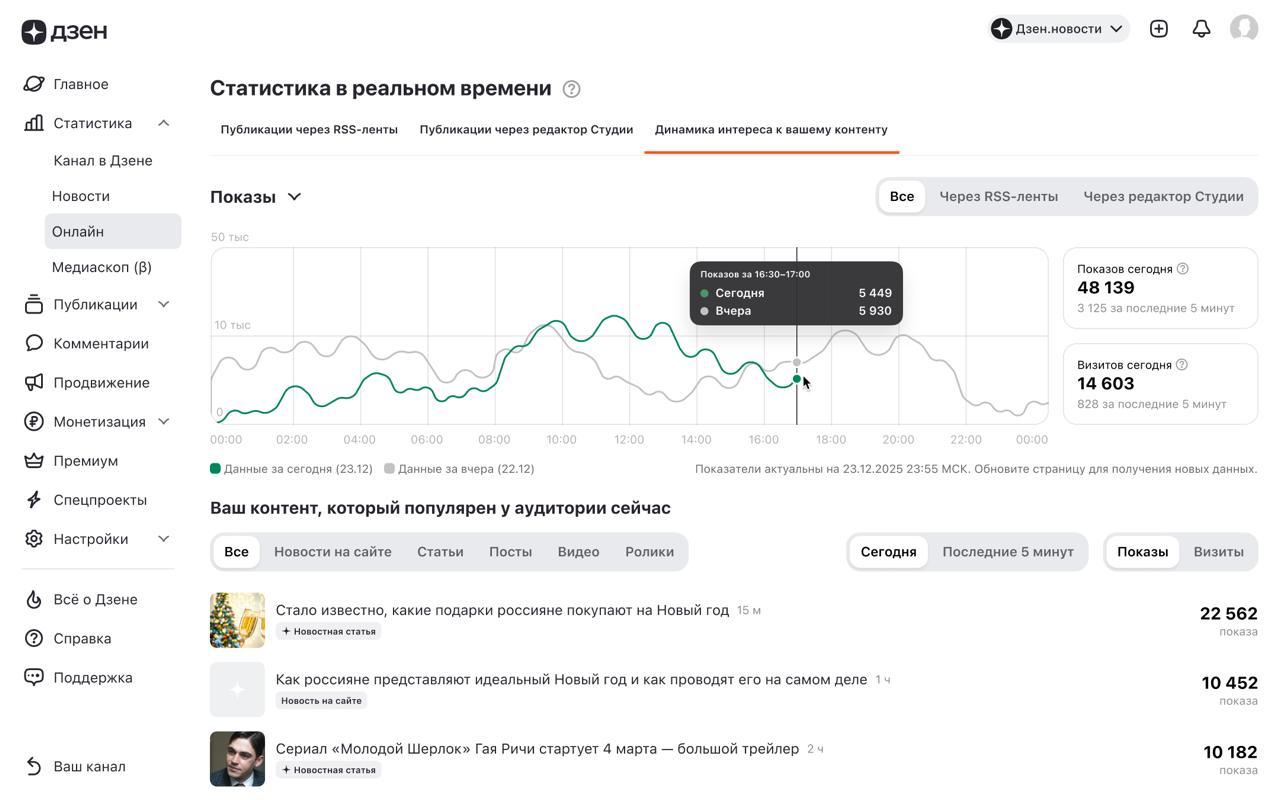Viewport: 1280px width, 800px height.
Task: Open the Дзен logo on the top left
Action: coord(63,30)
